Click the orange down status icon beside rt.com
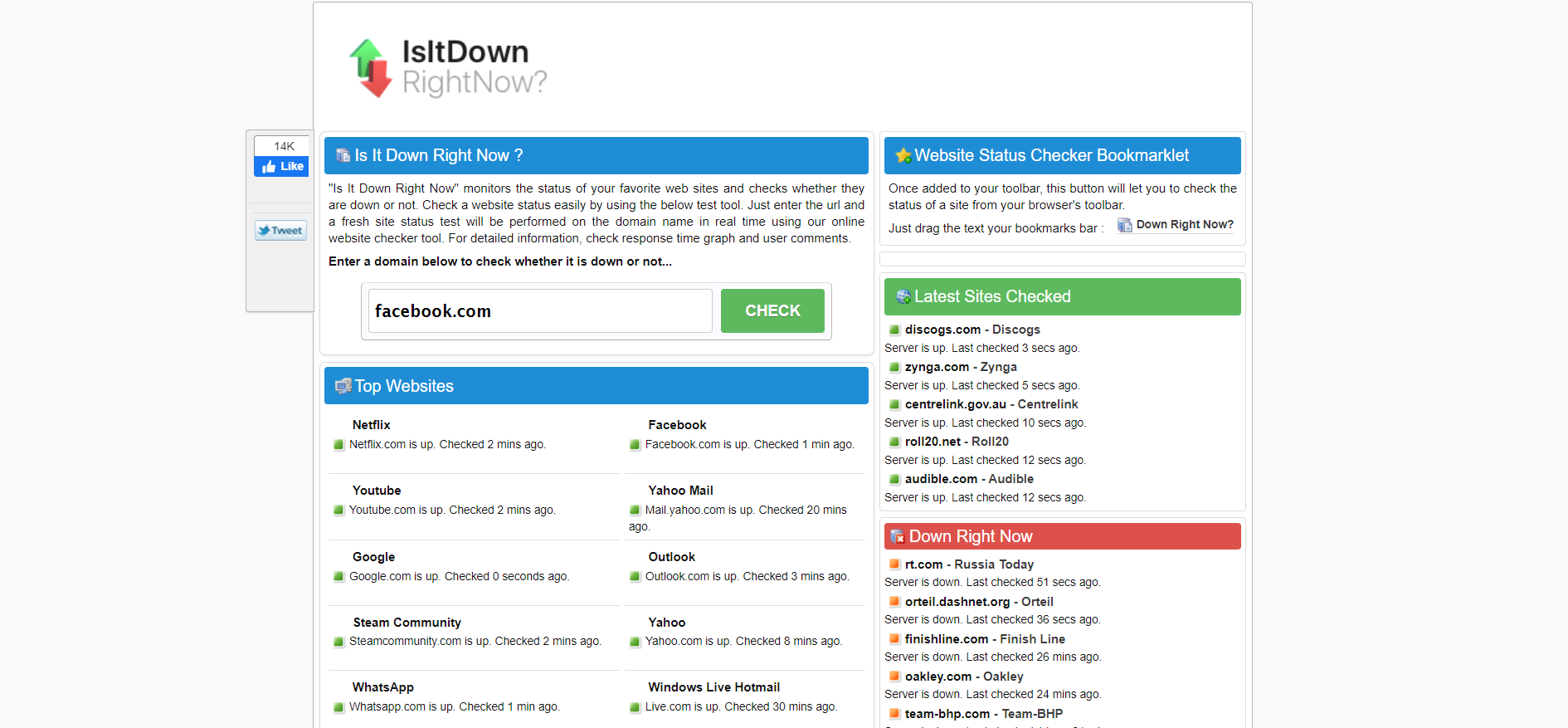This screenshot has height=728, width=1568. tap(894, 564)
